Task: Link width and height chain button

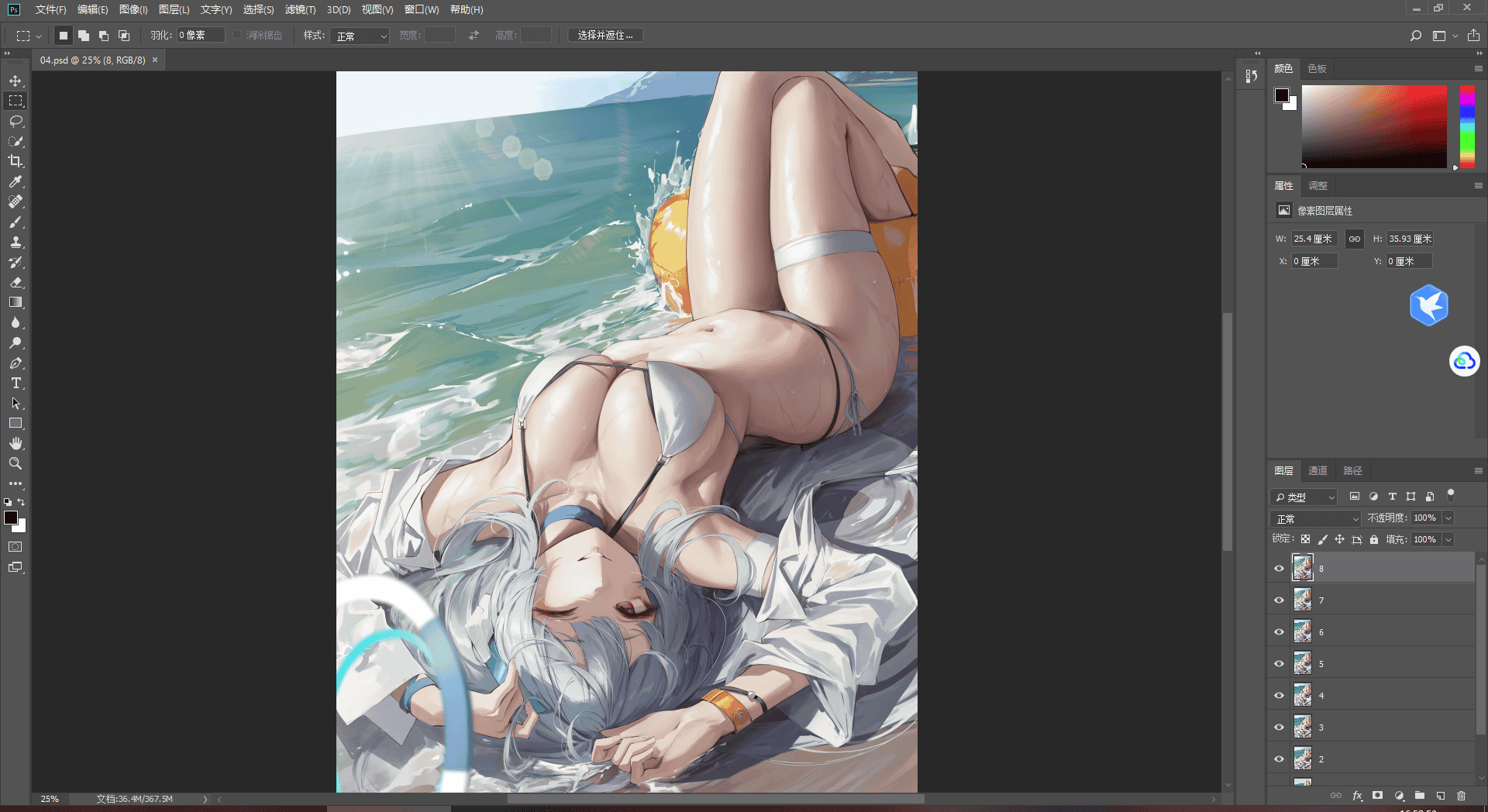Action: [1354, 239]
